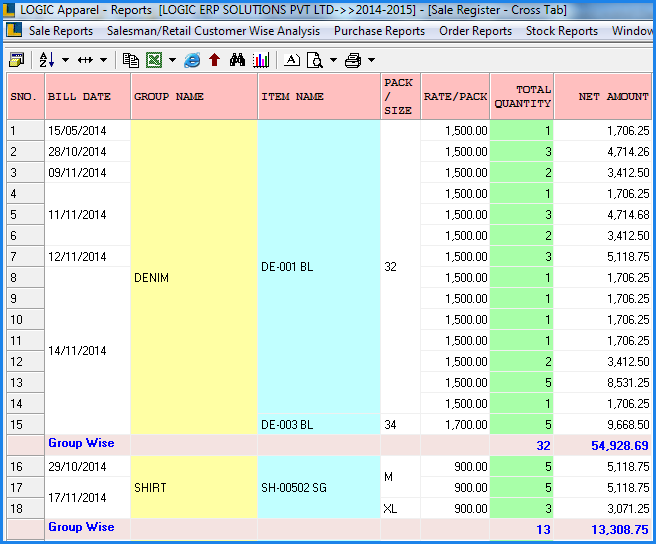Open the Window menu
Image resolution: width=656 pixels, height=544 pixels.
click(632, 31)
